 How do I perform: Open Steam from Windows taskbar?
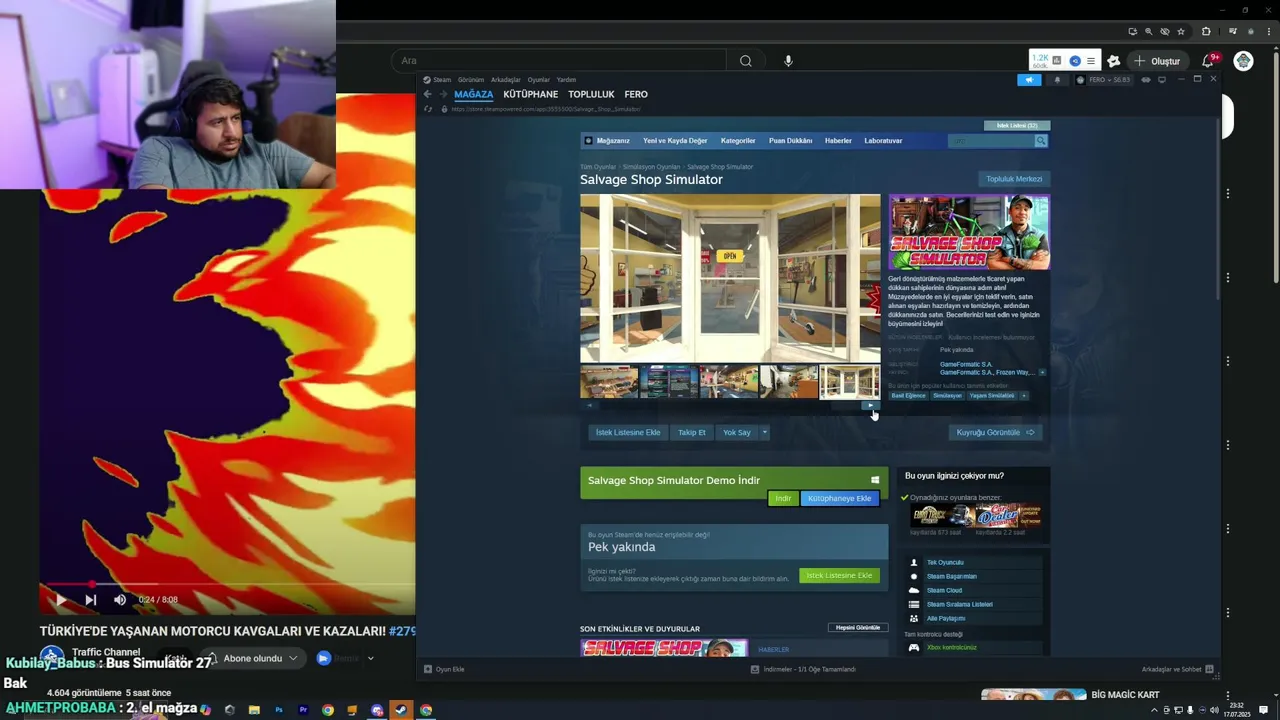click(x=401, y=710)
